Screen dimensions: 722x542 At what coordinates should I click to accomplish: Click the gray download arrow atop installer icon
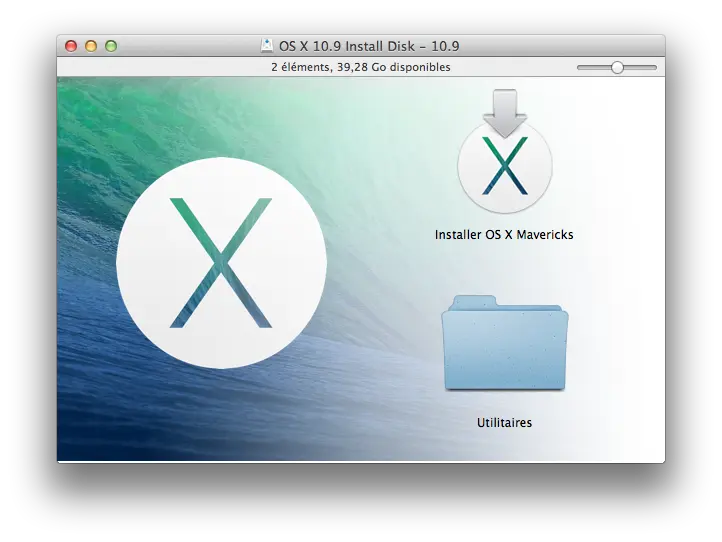pyautogui.click(x=504, y=111)
